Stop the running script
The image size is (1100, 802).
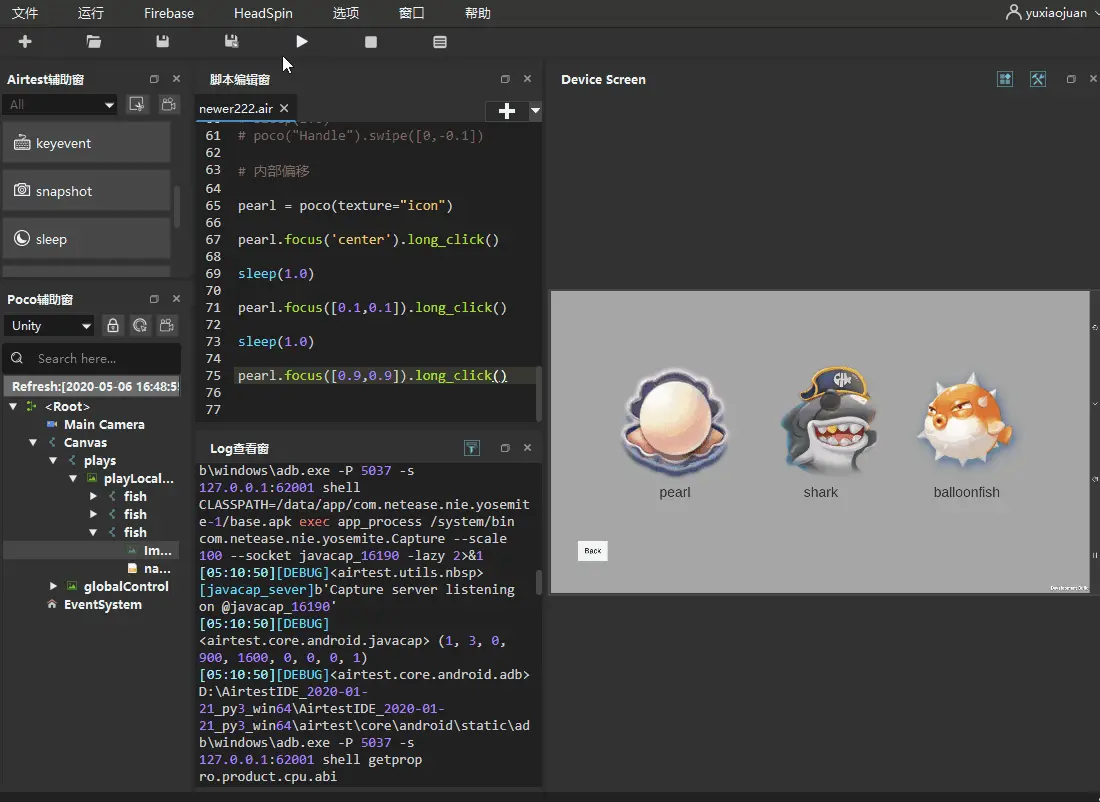371,42
